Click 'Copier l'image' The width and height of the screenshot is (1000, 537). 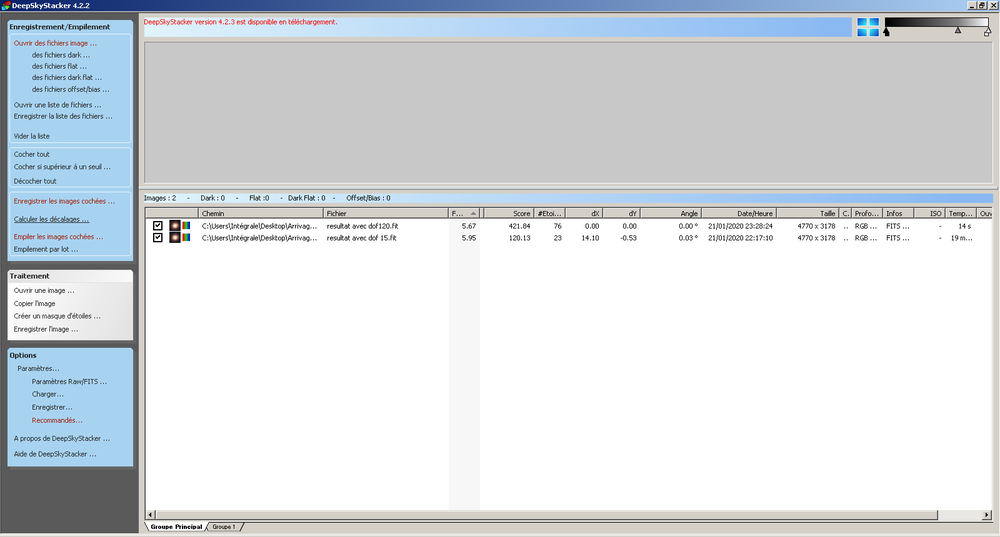pyautogui.click(x=34, y=304)
